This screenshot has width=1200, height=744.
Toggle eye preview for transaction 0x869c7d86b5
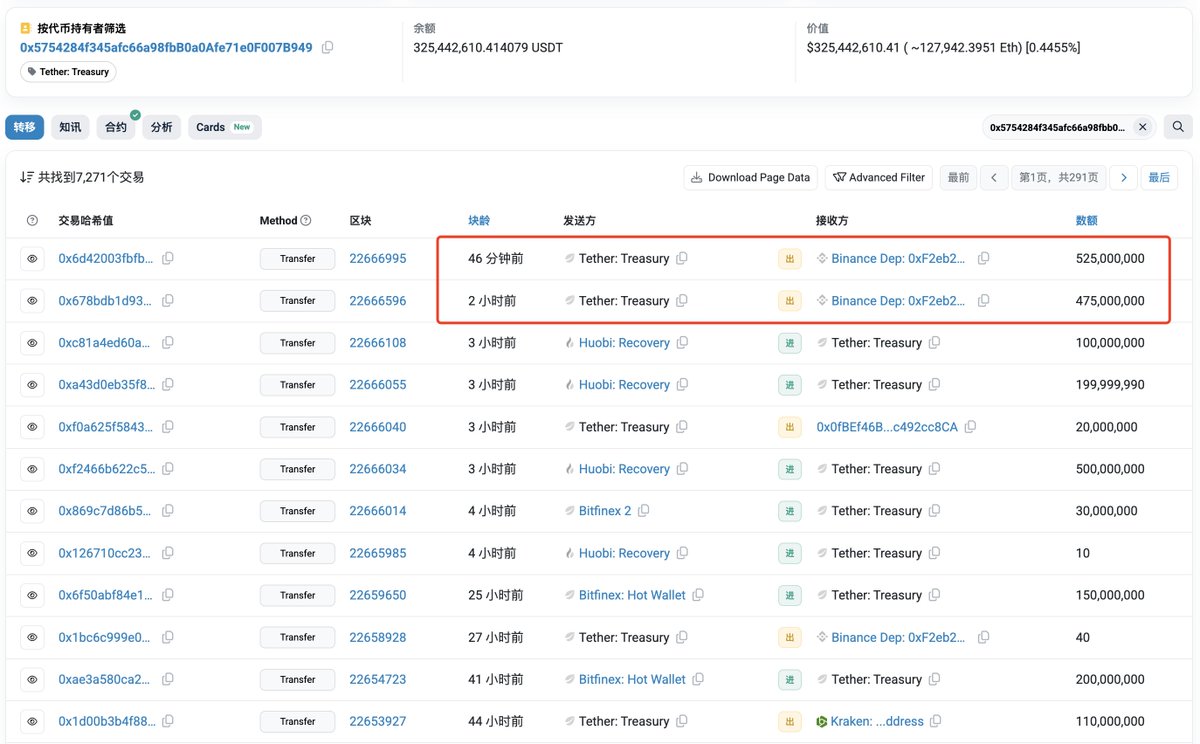[x=32, y=511]
